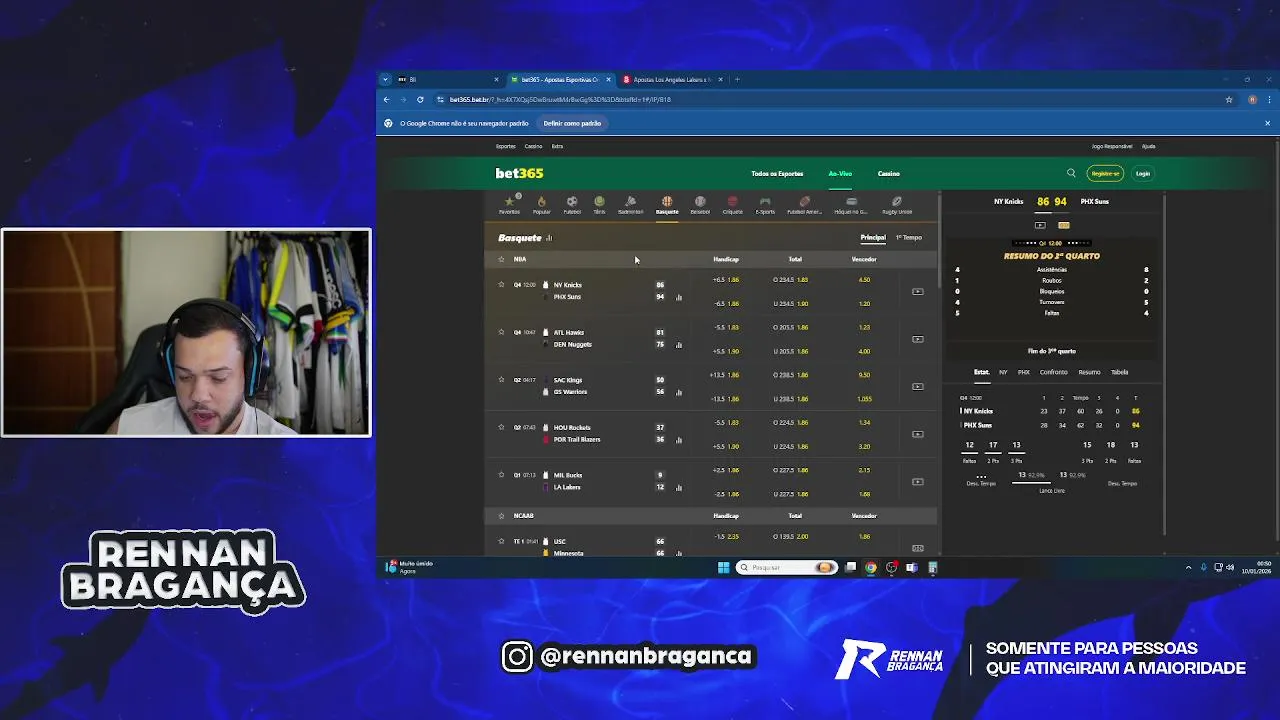
Task: Favorite the SAC Kings vs GS Warriors match
Action: point(501,379)
